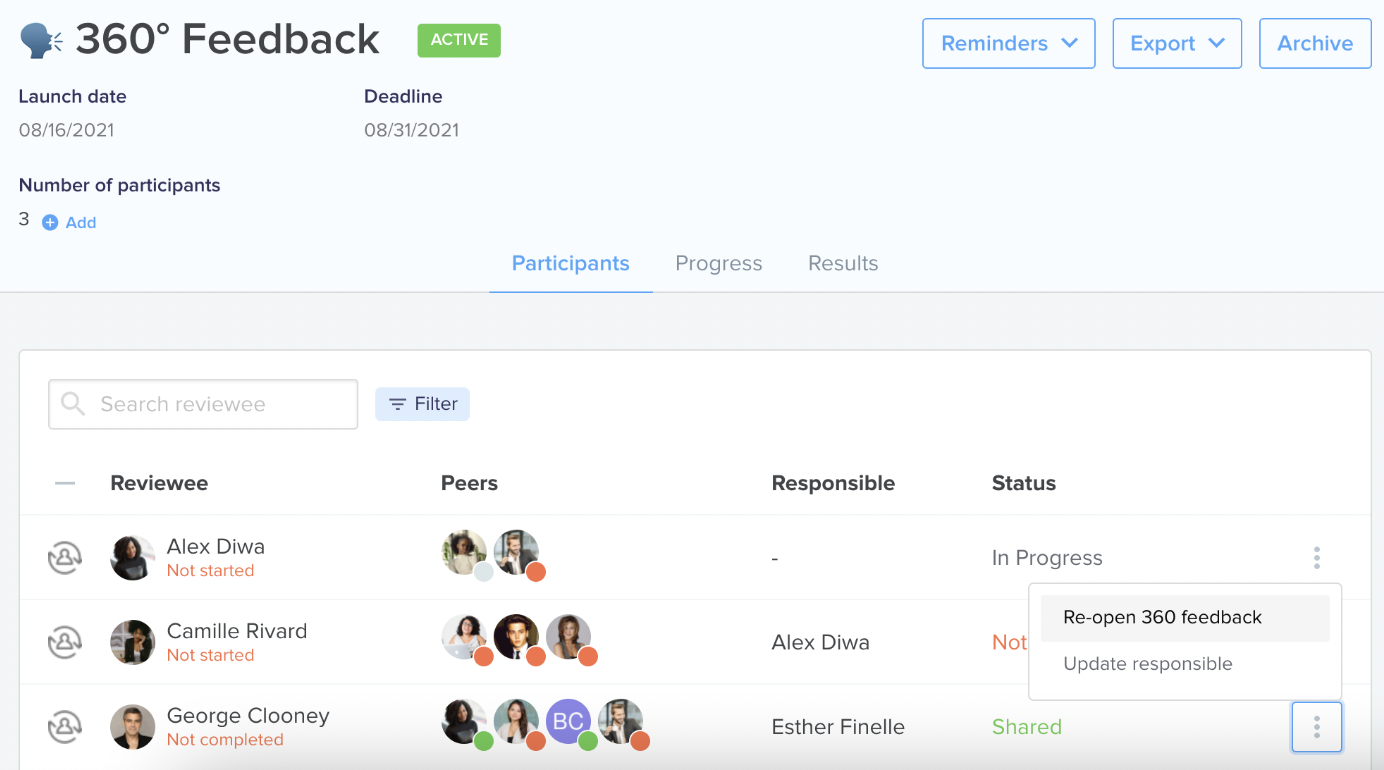Click the speaking head 360° Feedback icon
The width and height of the screenshot is (1384, 770).
pos(41,41)
